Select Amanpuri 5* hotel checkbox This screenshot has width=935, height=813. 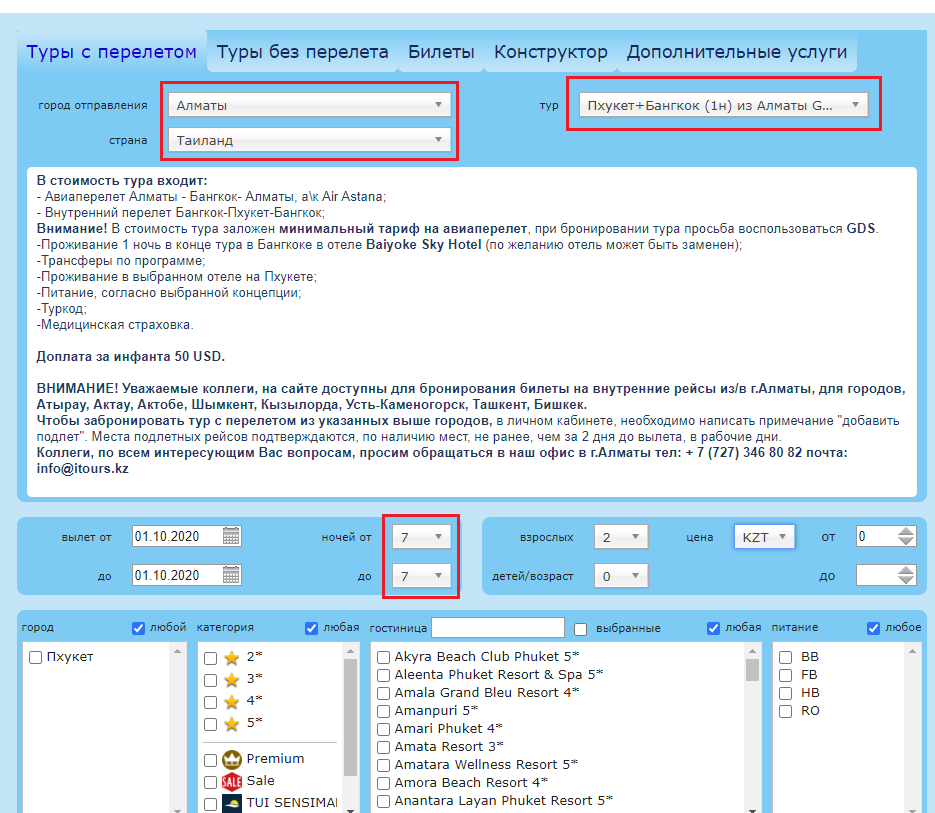(x=383, y=711)
